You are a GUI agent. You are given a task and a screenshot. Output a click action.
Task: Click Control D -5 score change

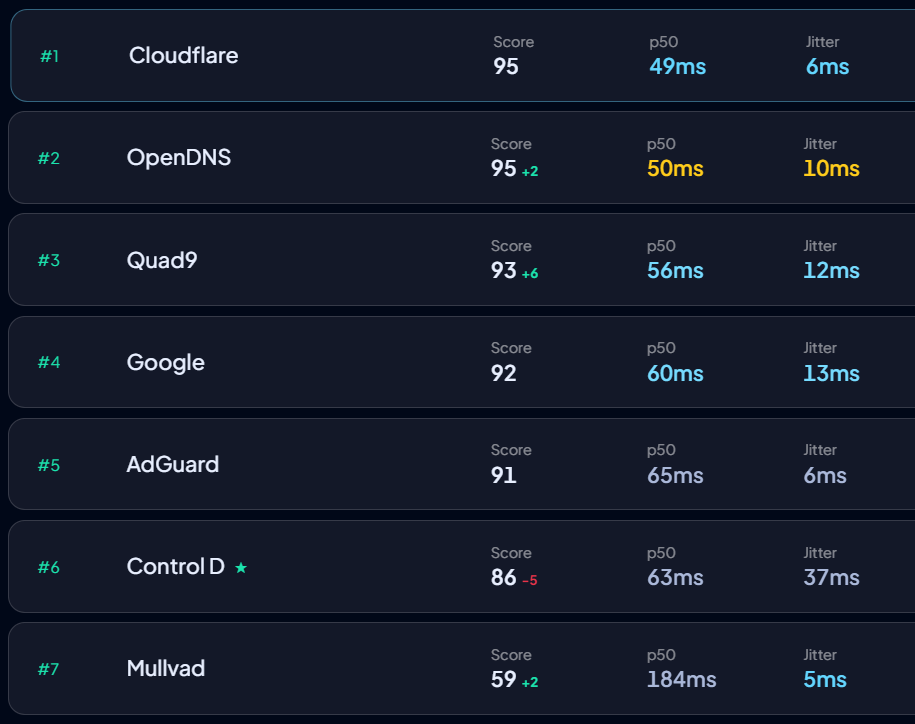tap(530, 580)
